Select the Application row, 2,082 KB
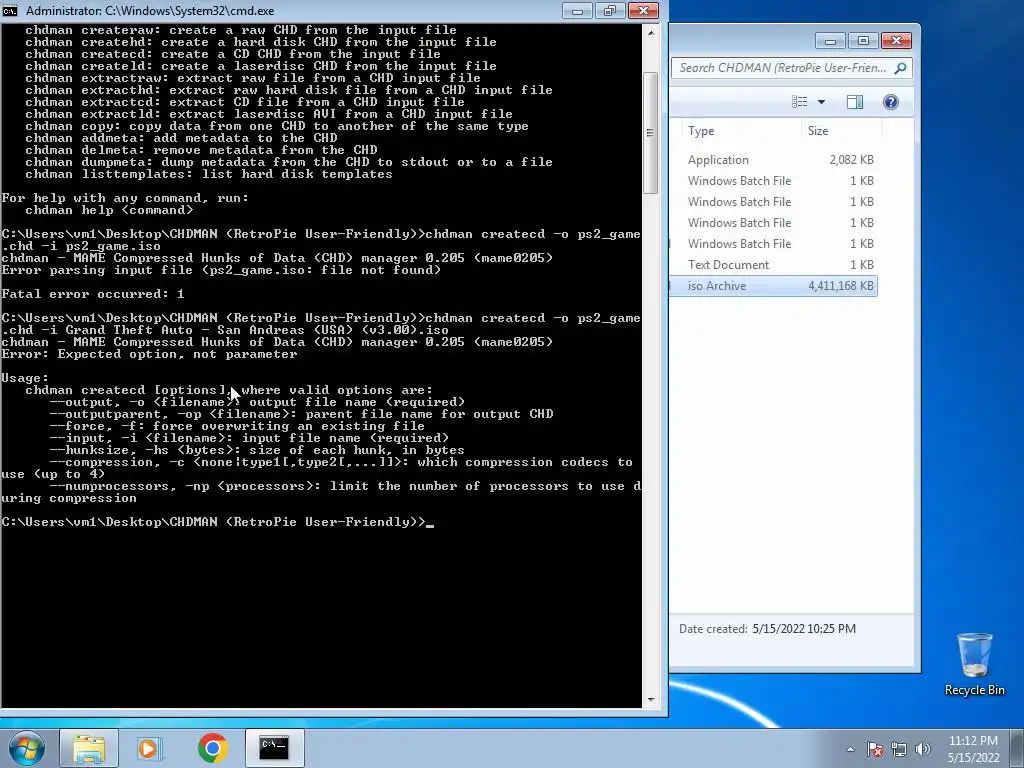 pyautogui.click(x=774, y=159)
